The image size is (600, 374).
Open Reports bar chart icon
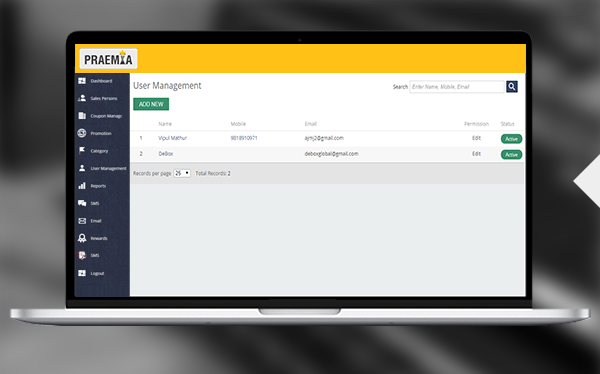click(82, 186)
